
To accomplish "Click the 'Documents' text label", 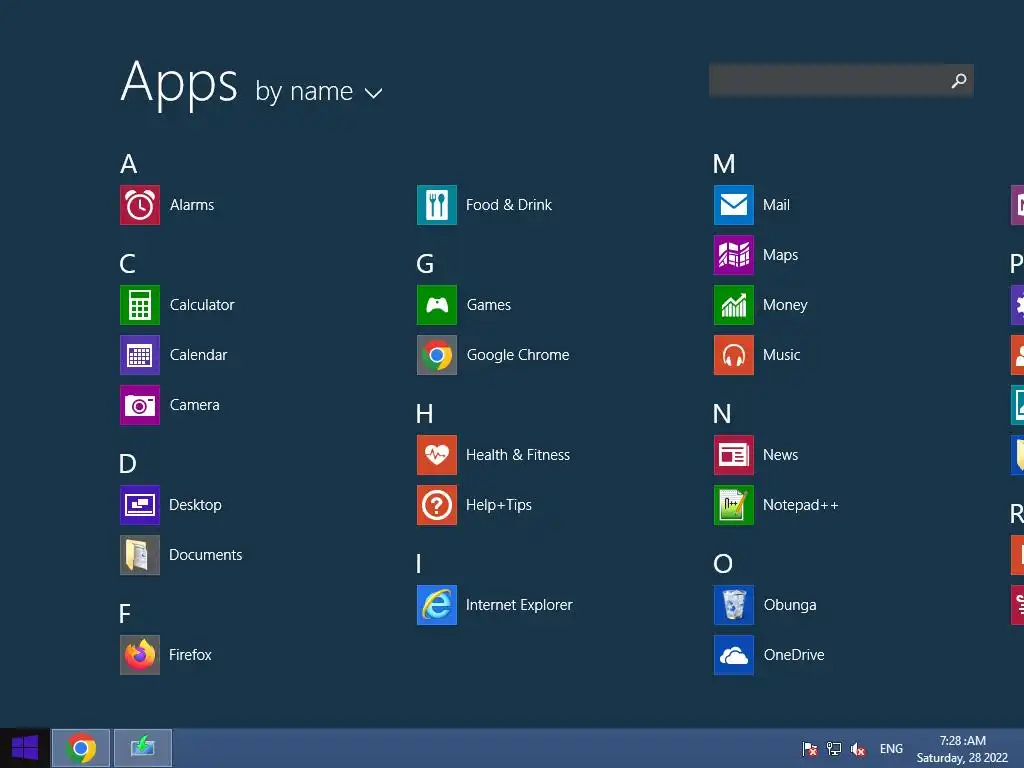I will coord(206,555).
